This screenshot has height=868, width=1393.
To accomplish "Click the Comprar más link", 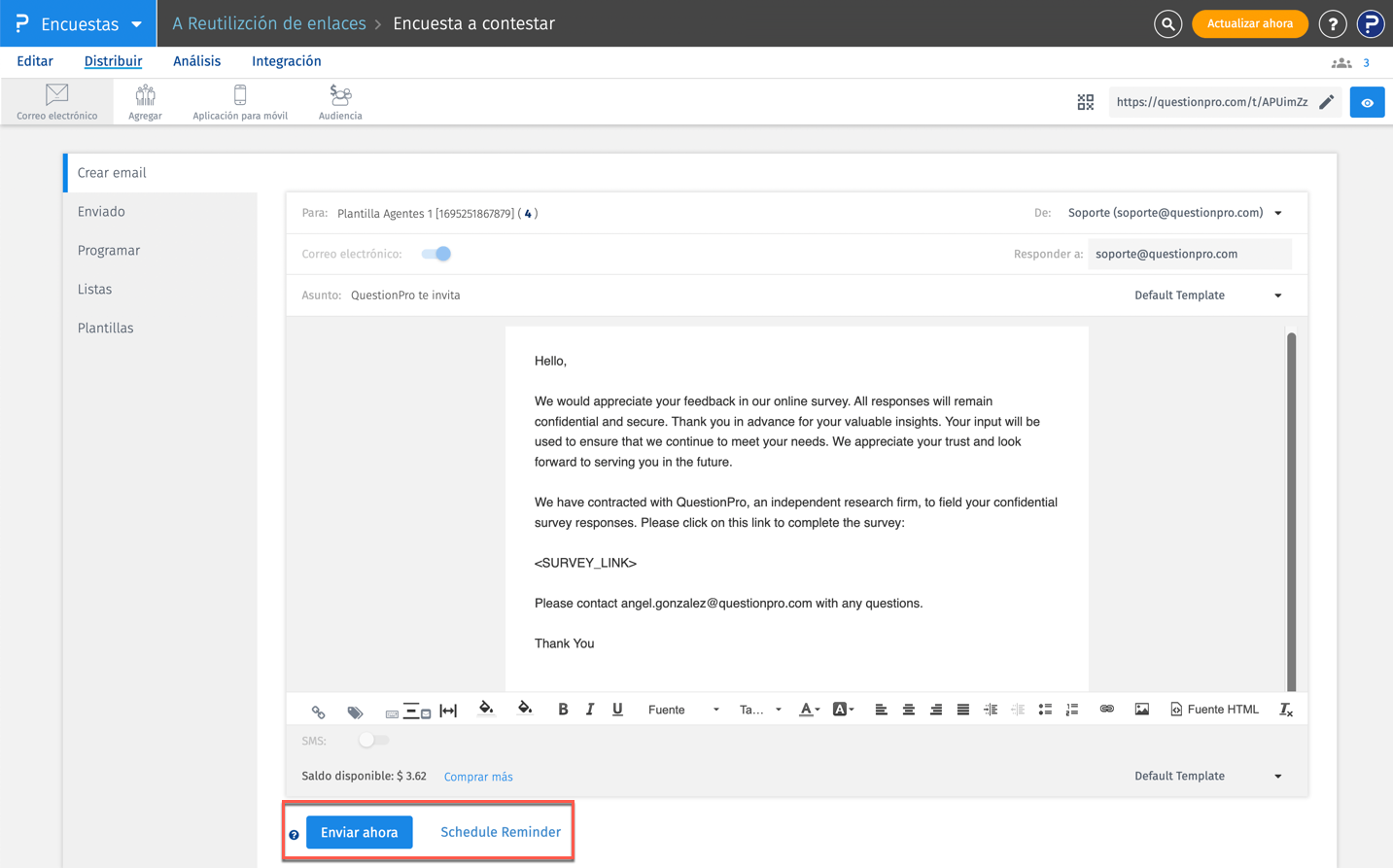I will 478,777.
